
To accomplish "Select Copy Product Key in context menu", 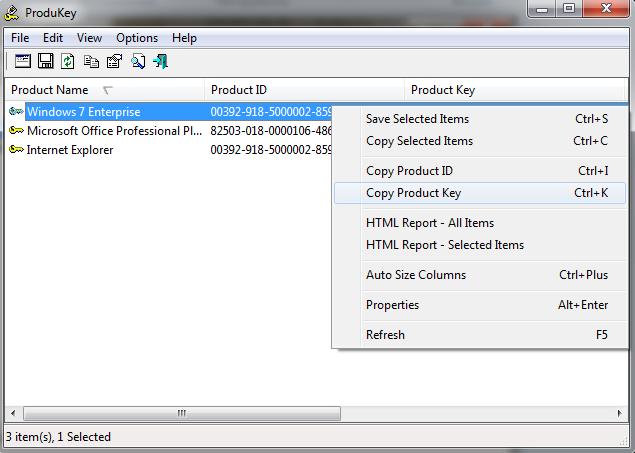I will [x=480, y=193].
